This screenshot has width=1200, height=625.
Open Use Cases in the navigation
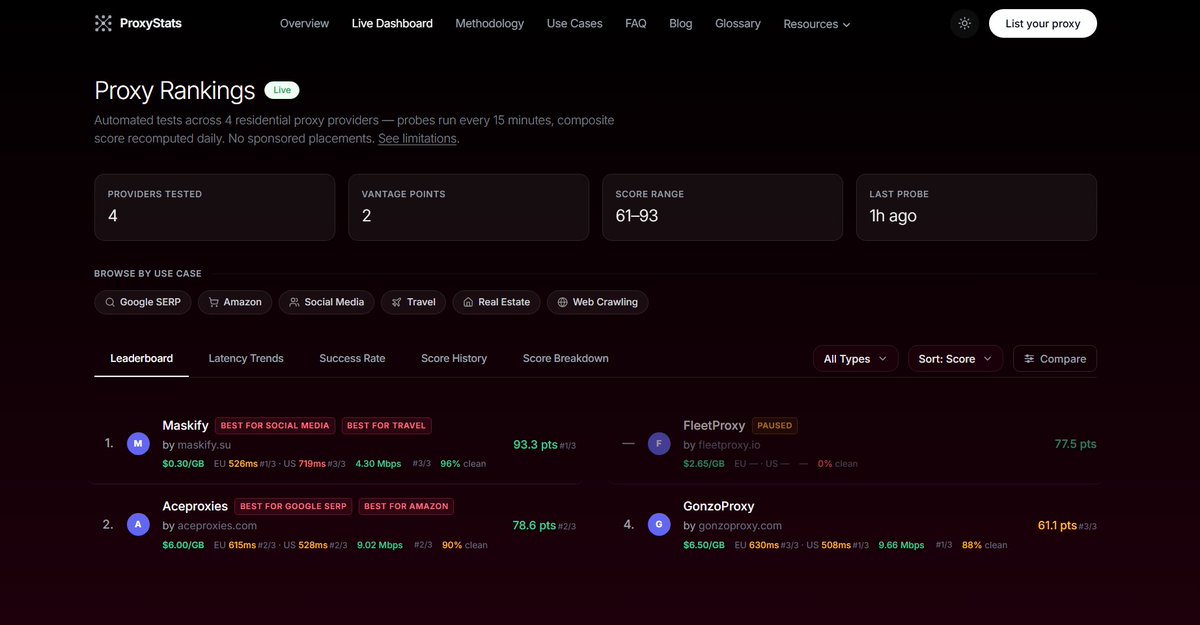point(575,23)
